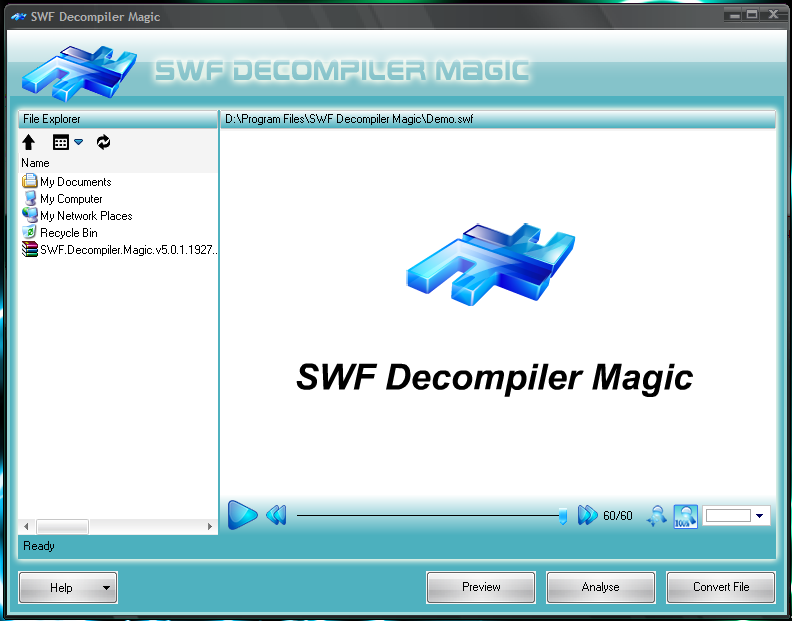Step back to previous frame

[276, 515]
